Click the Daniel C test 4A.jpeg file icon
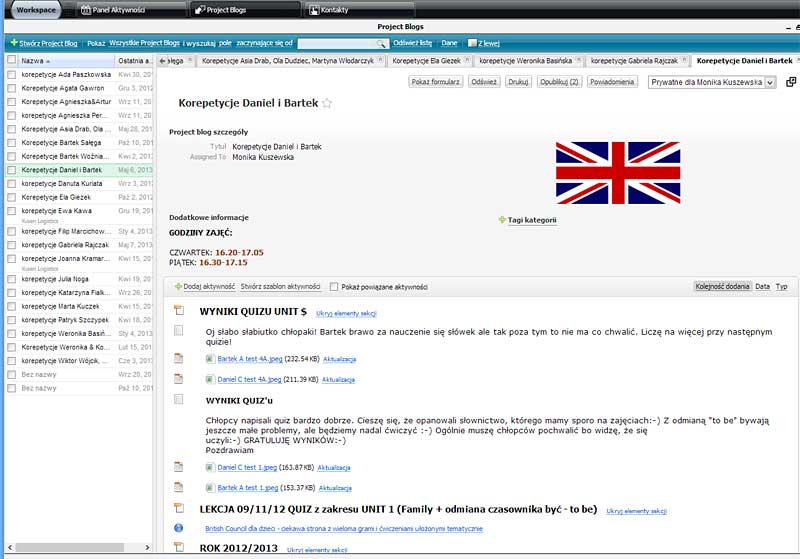800x559 pixels. coord(179,379)
